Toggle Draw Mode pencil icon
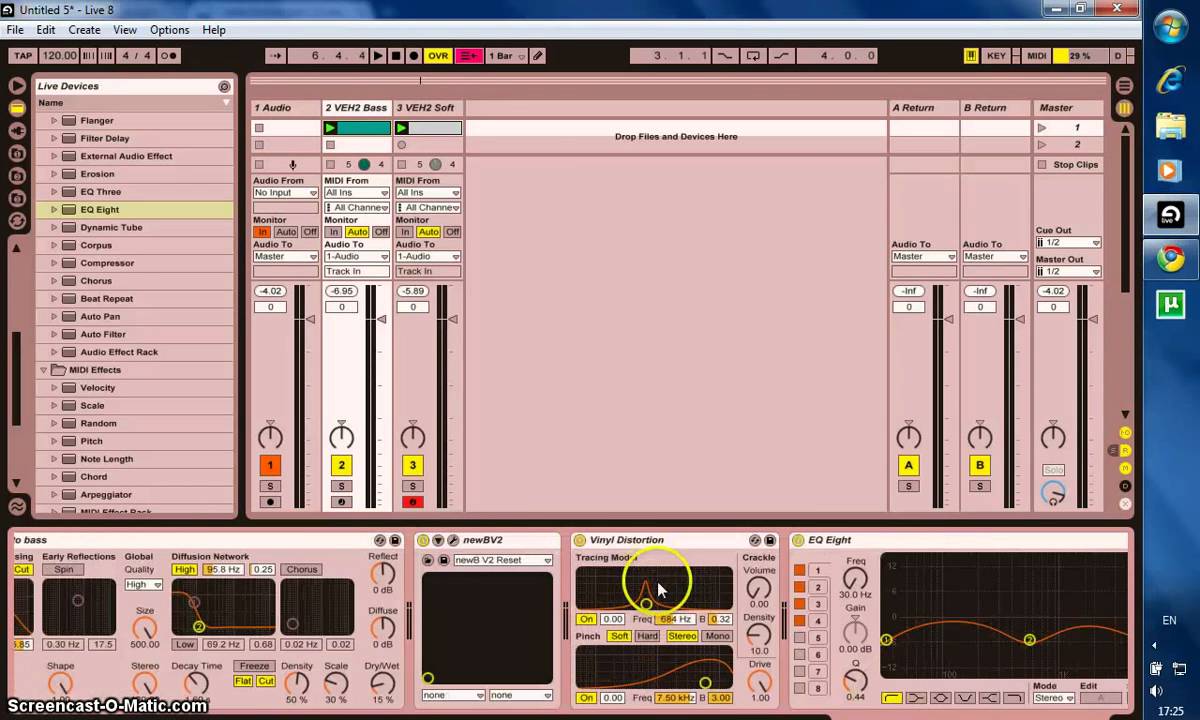Viewport: 1200px width, 720px height. point(538,56)
